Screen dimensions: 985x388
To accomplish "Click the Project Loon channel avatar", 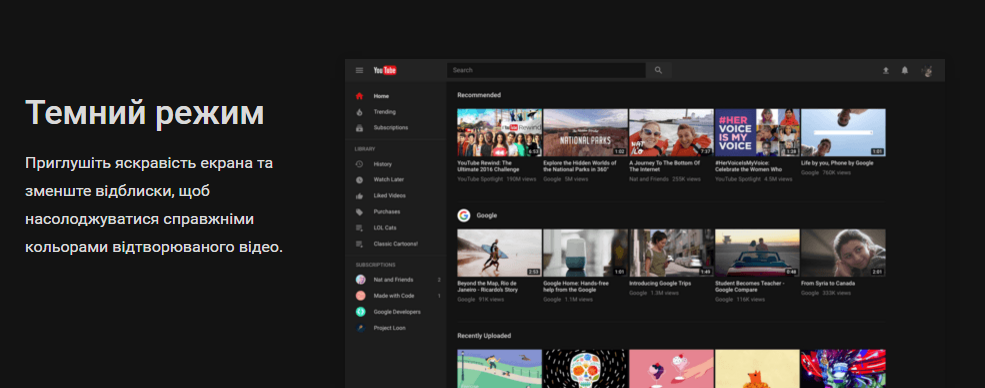I will point(361,328).
